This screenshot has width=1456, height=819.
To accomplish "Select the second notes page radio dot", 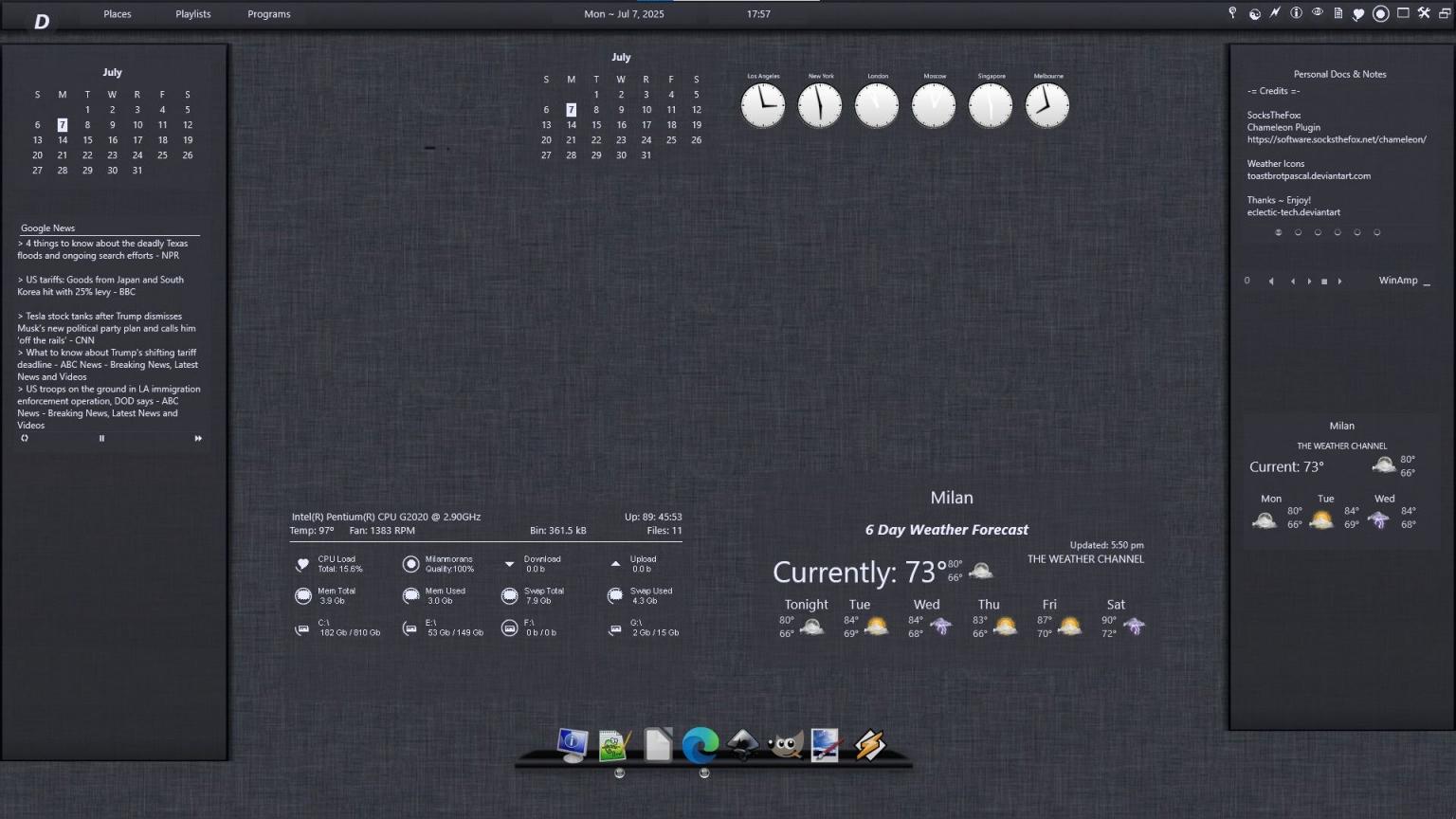I will click(1298, 232).
